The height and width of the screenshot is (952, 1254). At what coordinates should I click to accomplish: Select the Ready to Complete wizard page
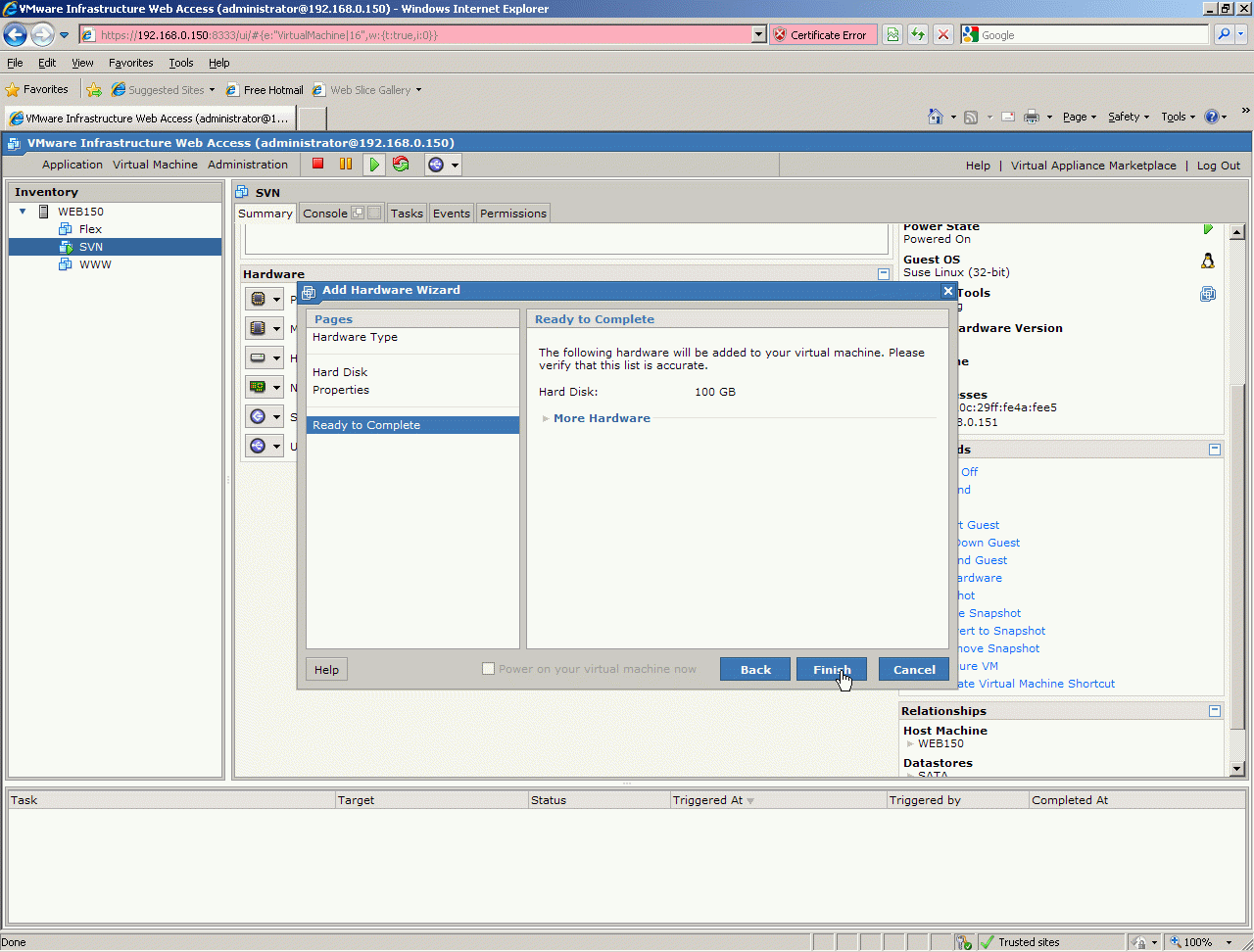(x=412, y=425)
